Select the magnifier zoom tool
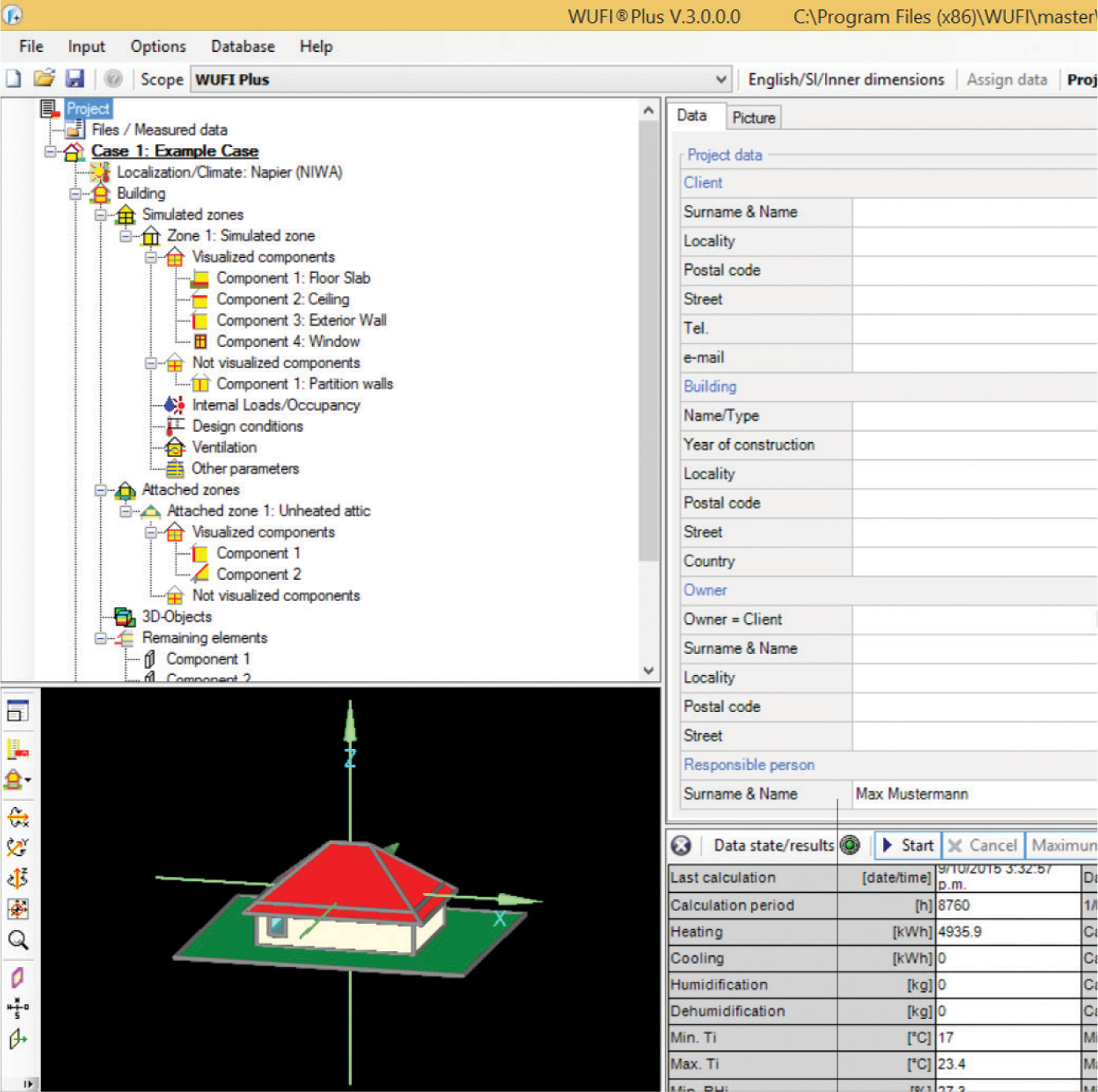 [17, 940]
